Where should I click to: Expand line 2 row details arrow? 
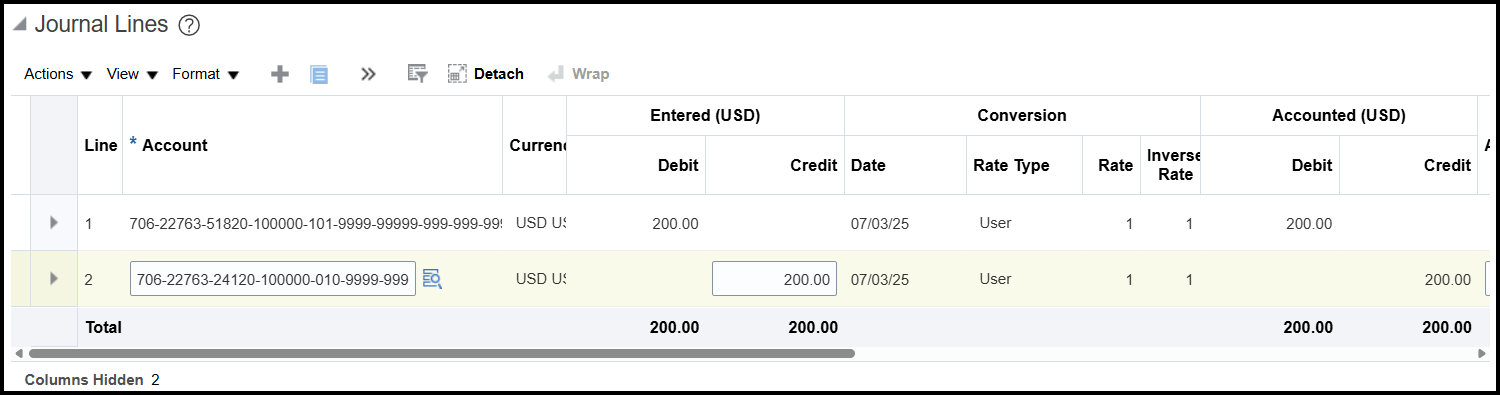click(x=54, y=278)
